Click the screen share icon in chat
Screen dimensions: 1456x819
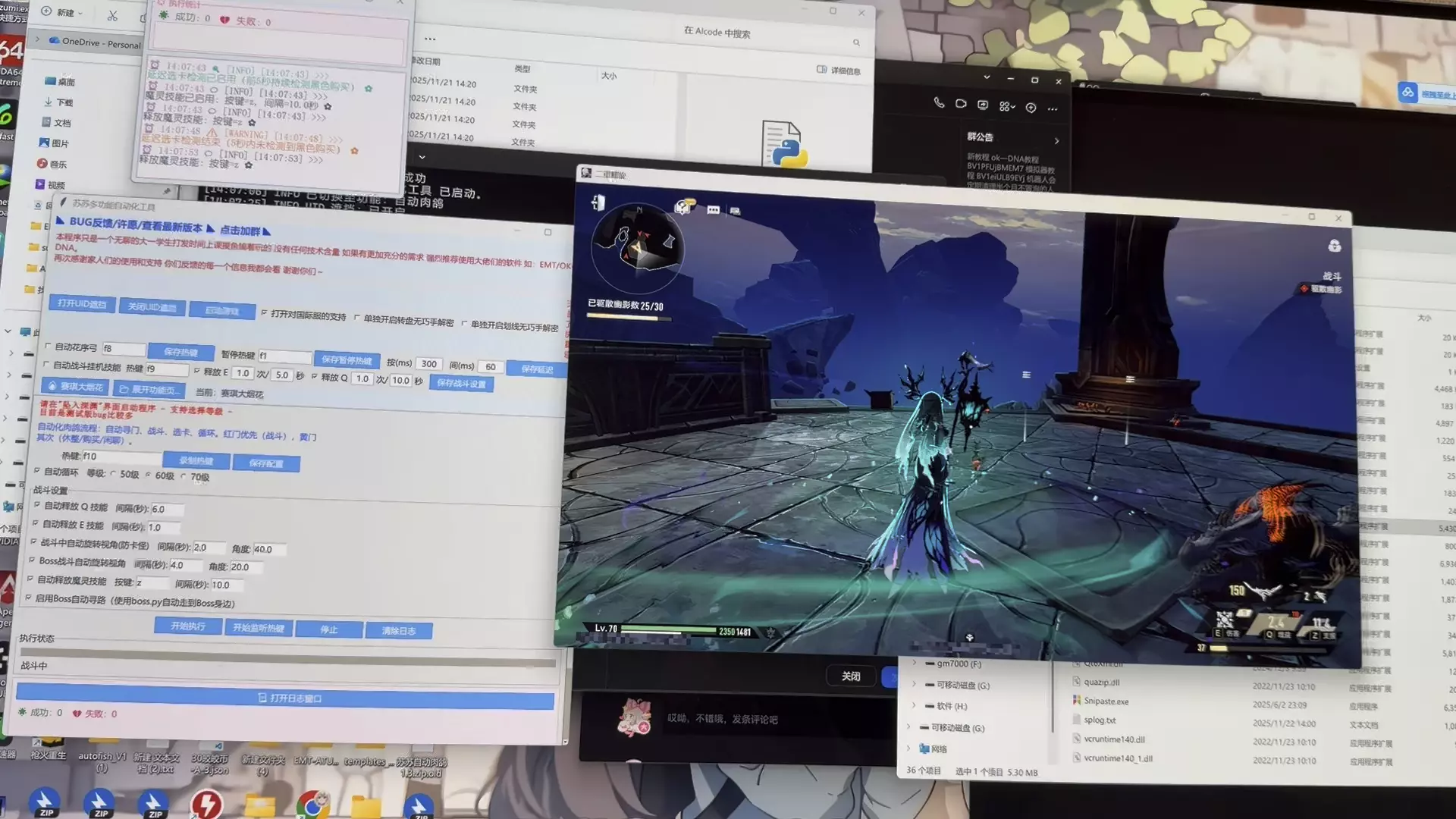(983, 105)
